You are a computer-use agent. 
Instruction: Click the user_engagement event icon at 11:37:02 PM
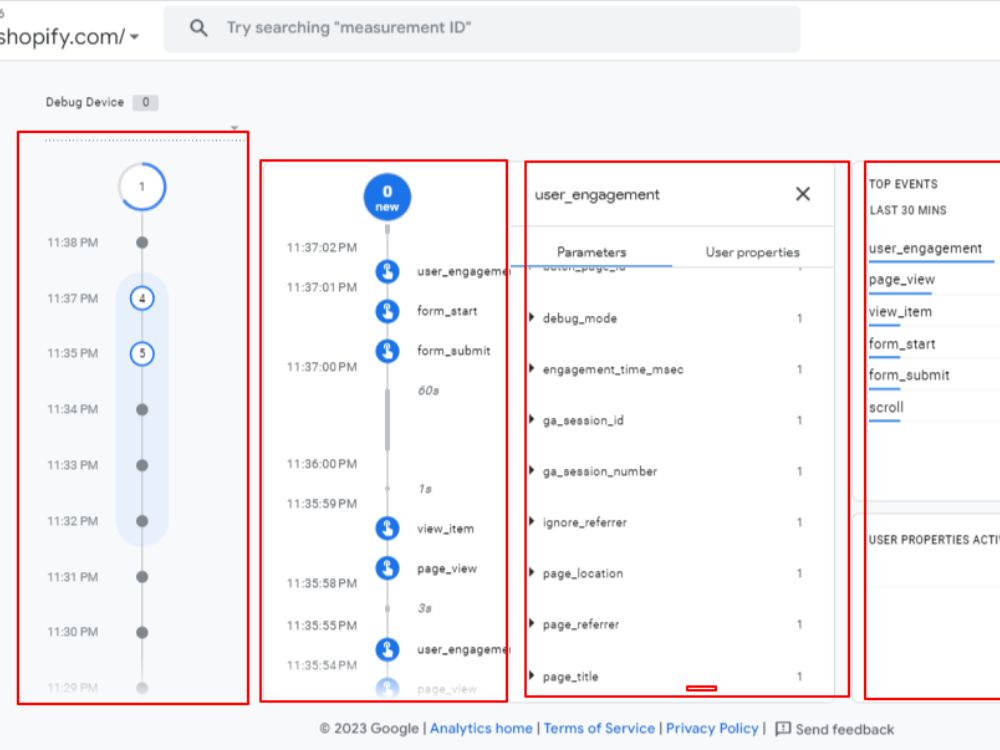(387, 271)
